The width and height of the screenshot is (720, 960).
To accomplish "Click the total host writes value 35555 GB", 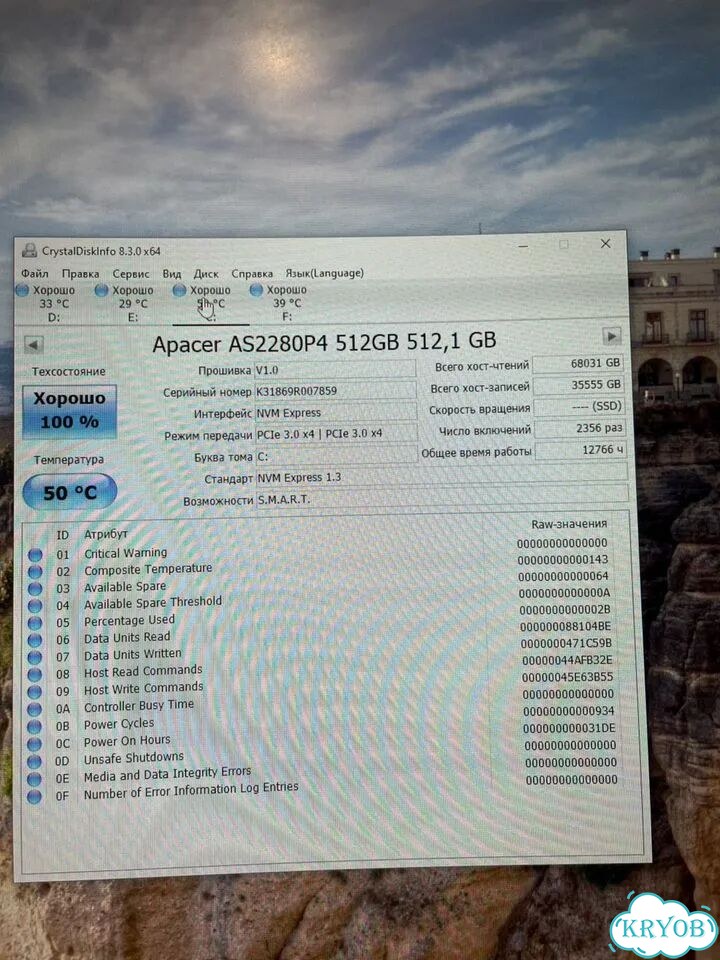I will [x=579, y=384].
